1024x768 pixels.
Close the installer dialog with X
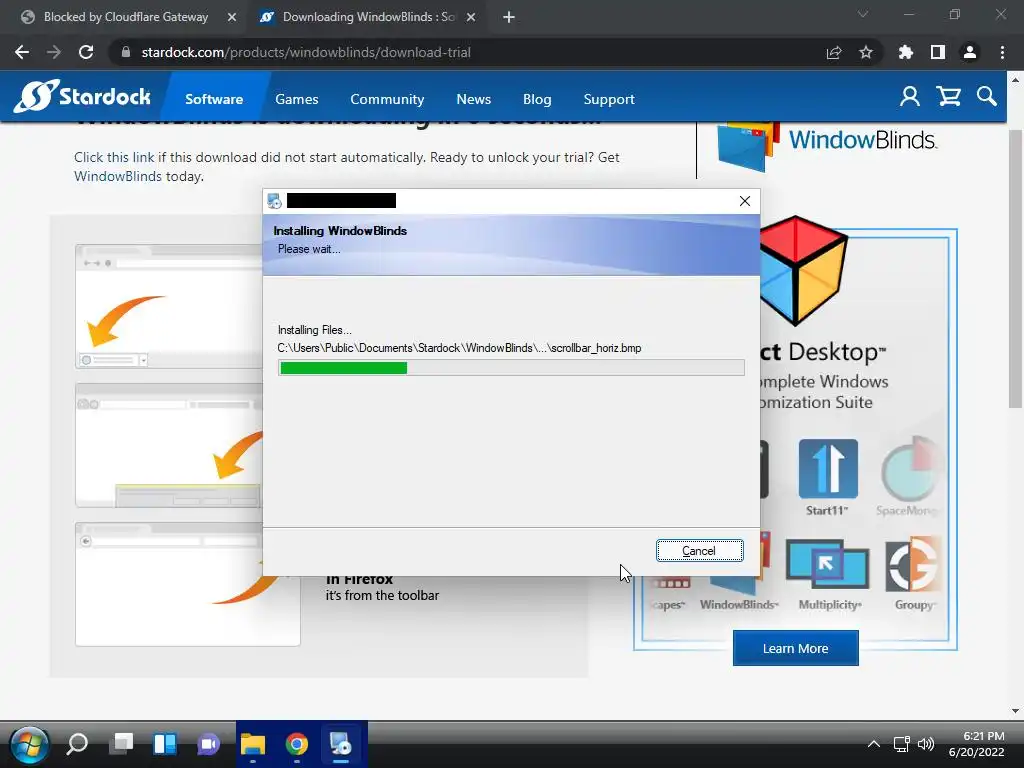(744, 201)
